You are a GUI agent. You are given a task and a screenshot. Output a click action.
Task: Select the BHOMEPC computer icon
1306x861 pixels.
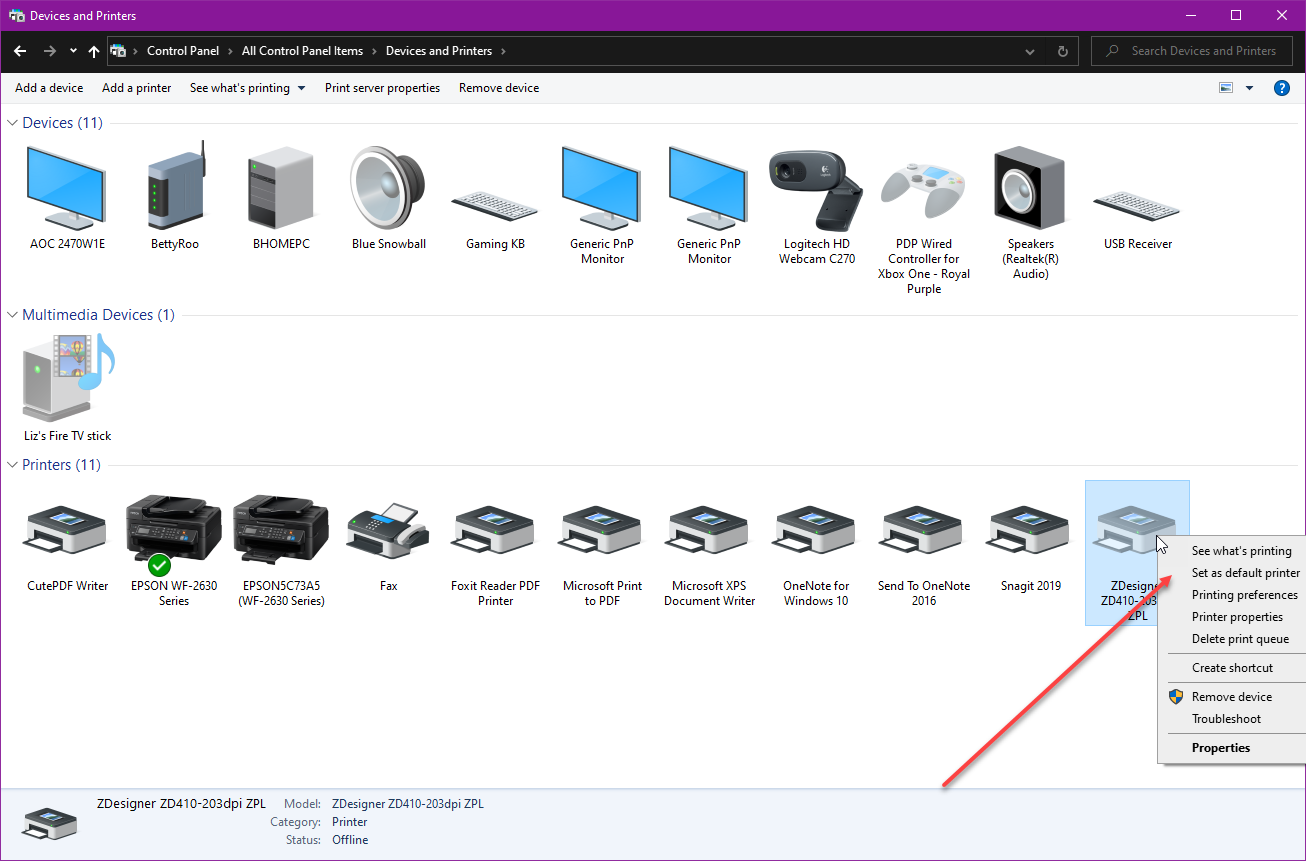pos(281,196)
